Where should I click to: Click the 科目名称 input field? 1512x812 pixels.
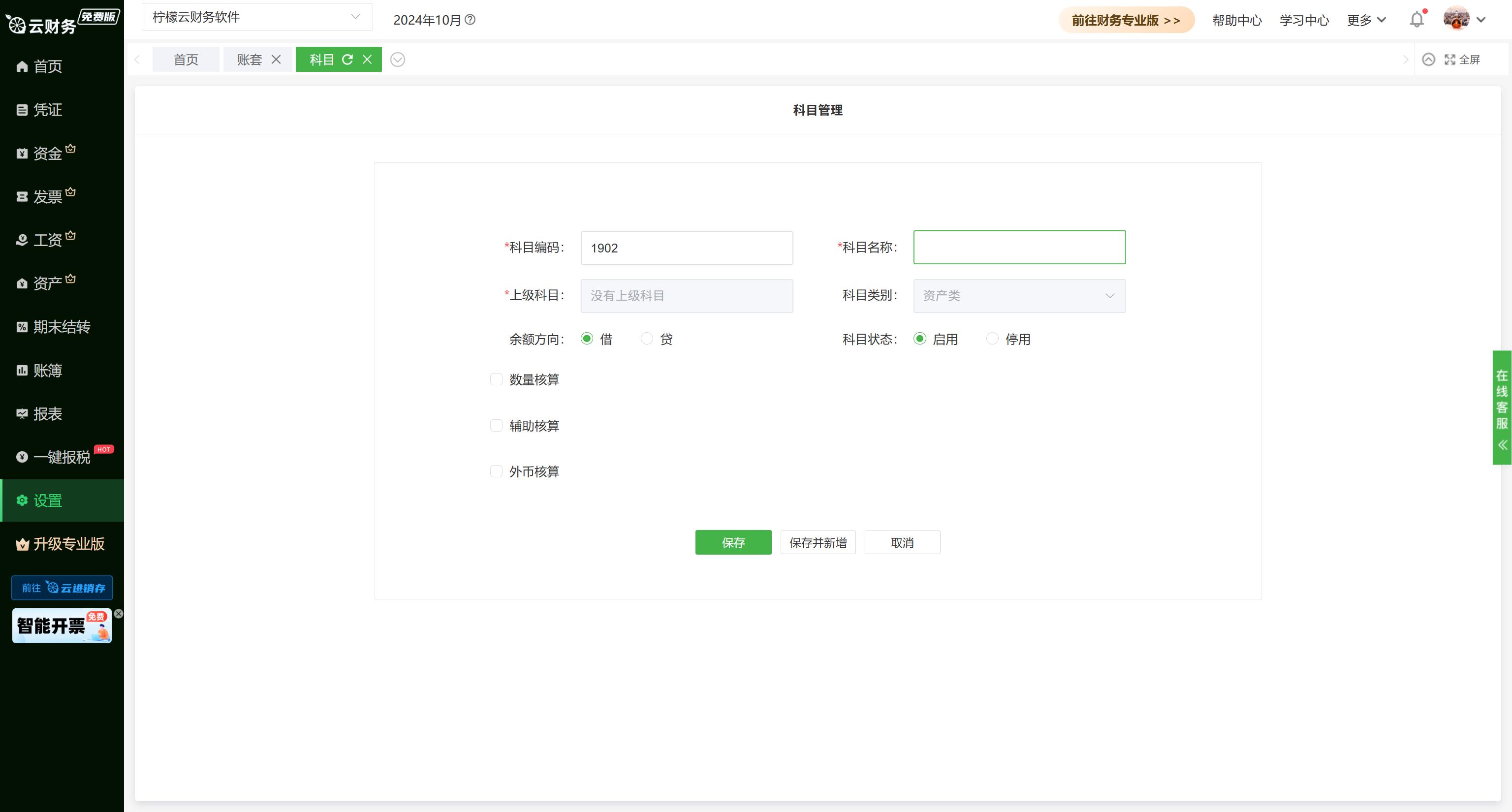(1019, 247)
